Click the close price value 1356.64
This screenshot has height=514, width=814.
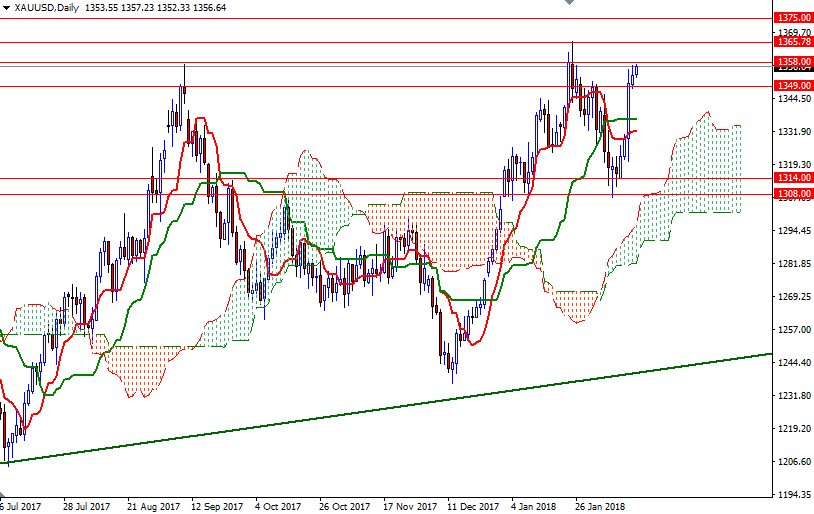[x=209, y=8]
